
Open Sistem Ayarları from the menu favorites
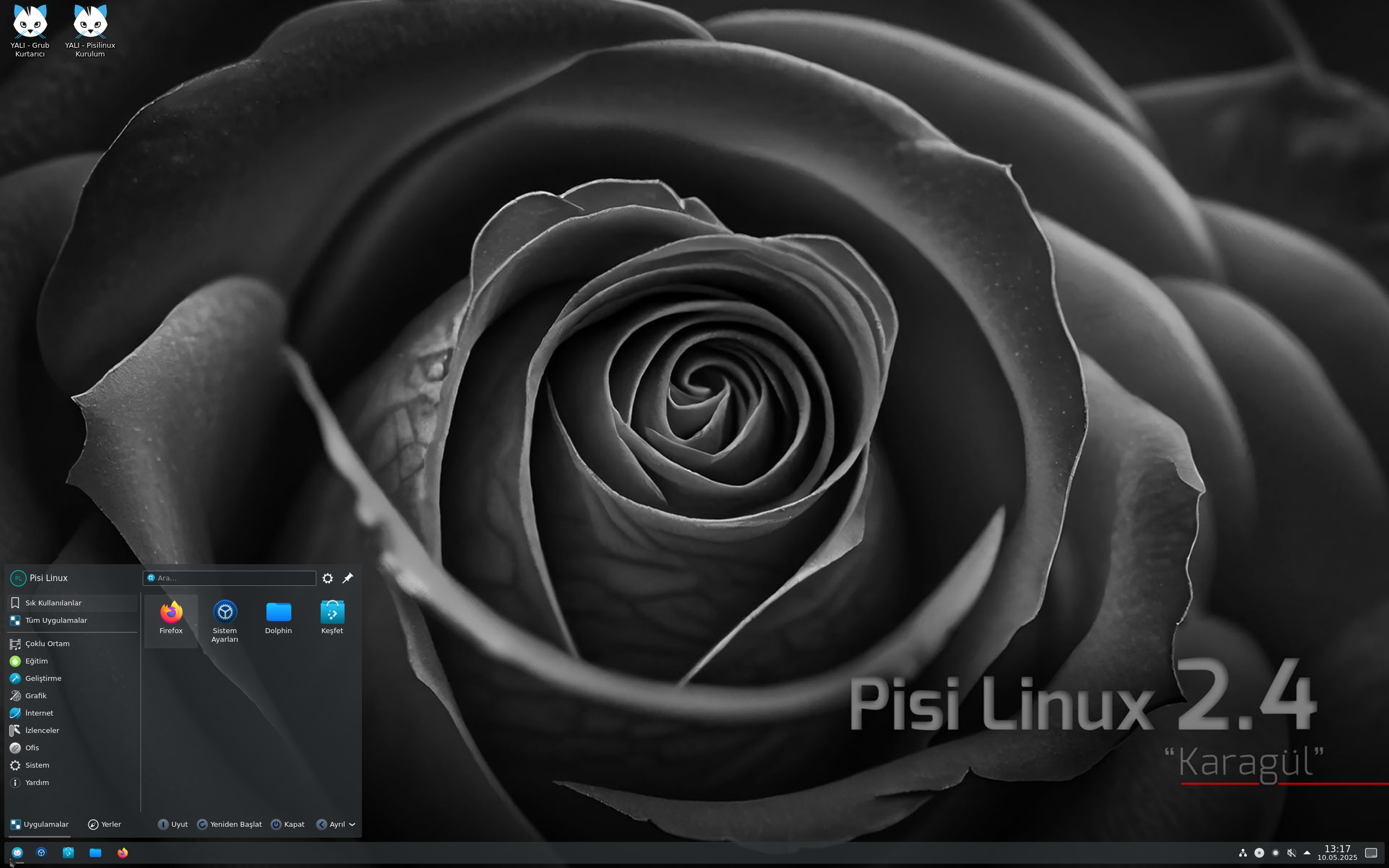(225, 620)
